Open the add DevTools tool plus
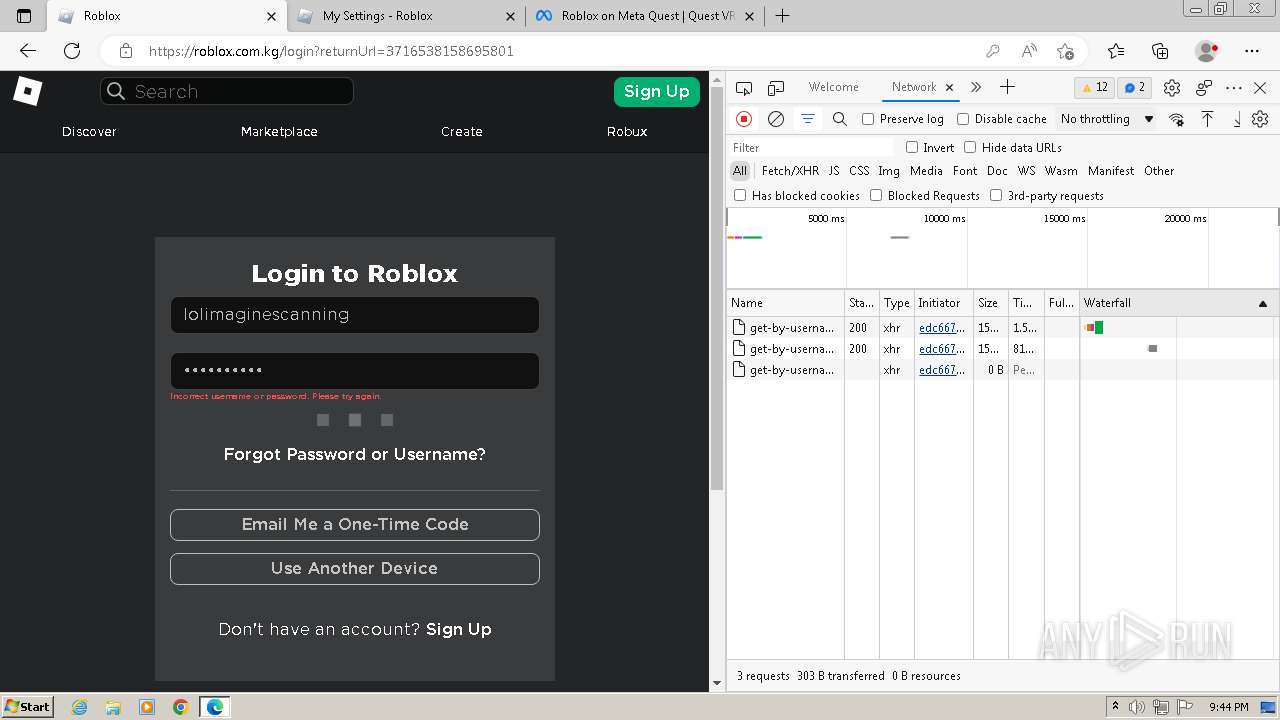 pyautogui.click(x=1007, y=87)
